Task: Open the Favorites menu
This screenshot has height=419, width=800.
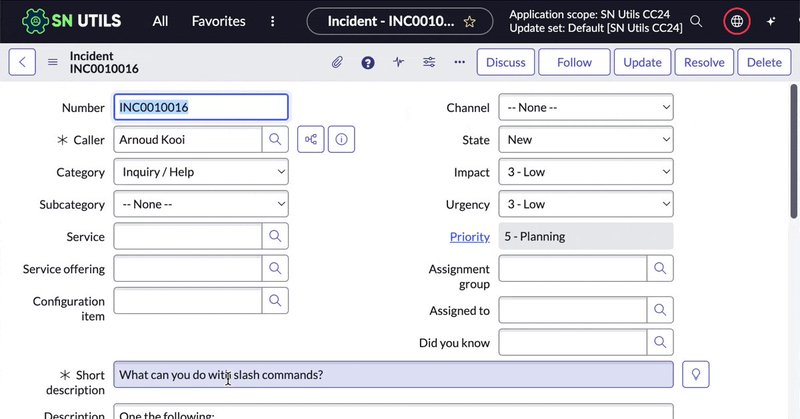Action: [x=218, y=21]
